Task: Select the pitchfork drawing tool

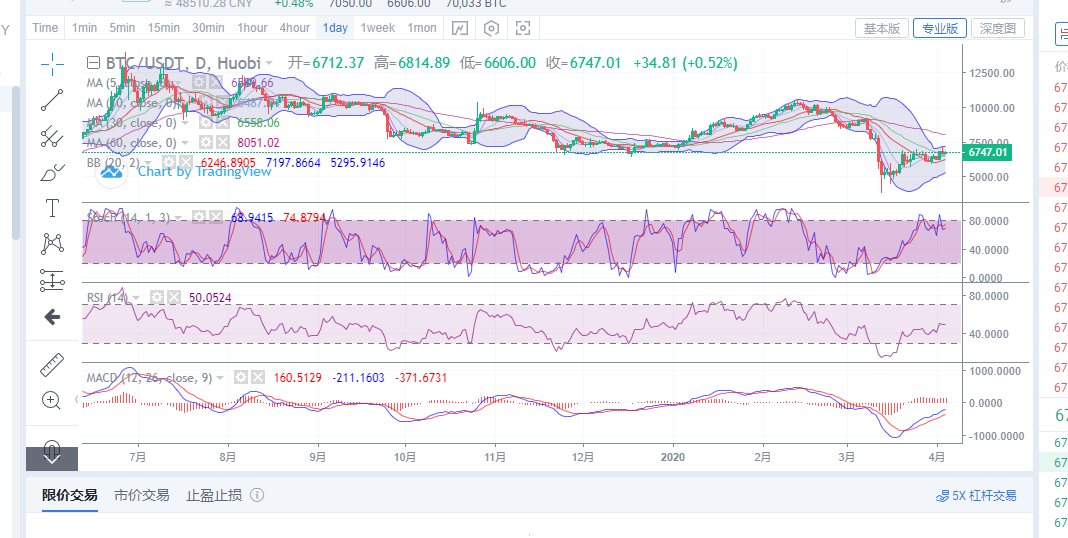Action: (52, 136)
